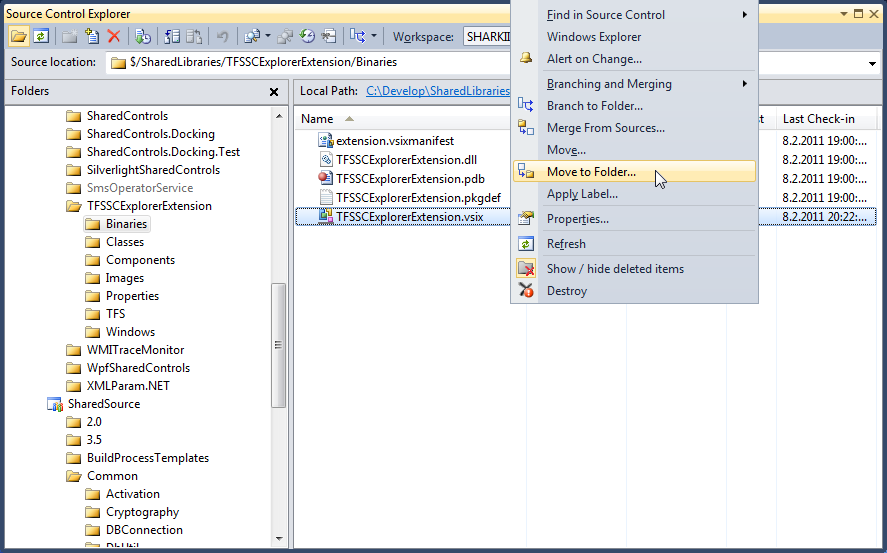Viewport: 887px width, 553px height.
Task: Select Apply Label... from context menu
Action: coord(582,194)
